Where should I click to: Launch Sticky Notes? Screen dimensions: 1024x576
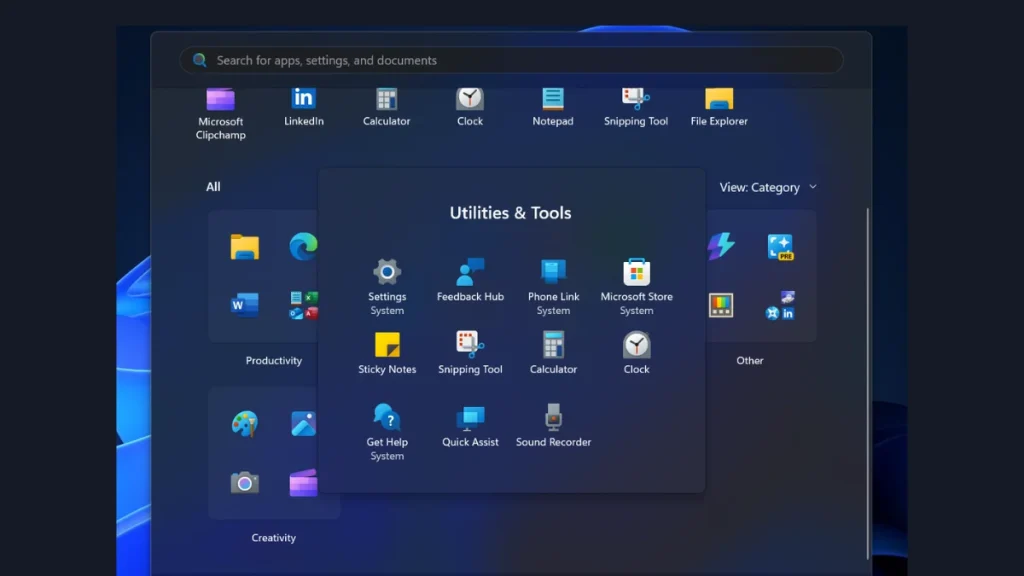tap(387, 353)
